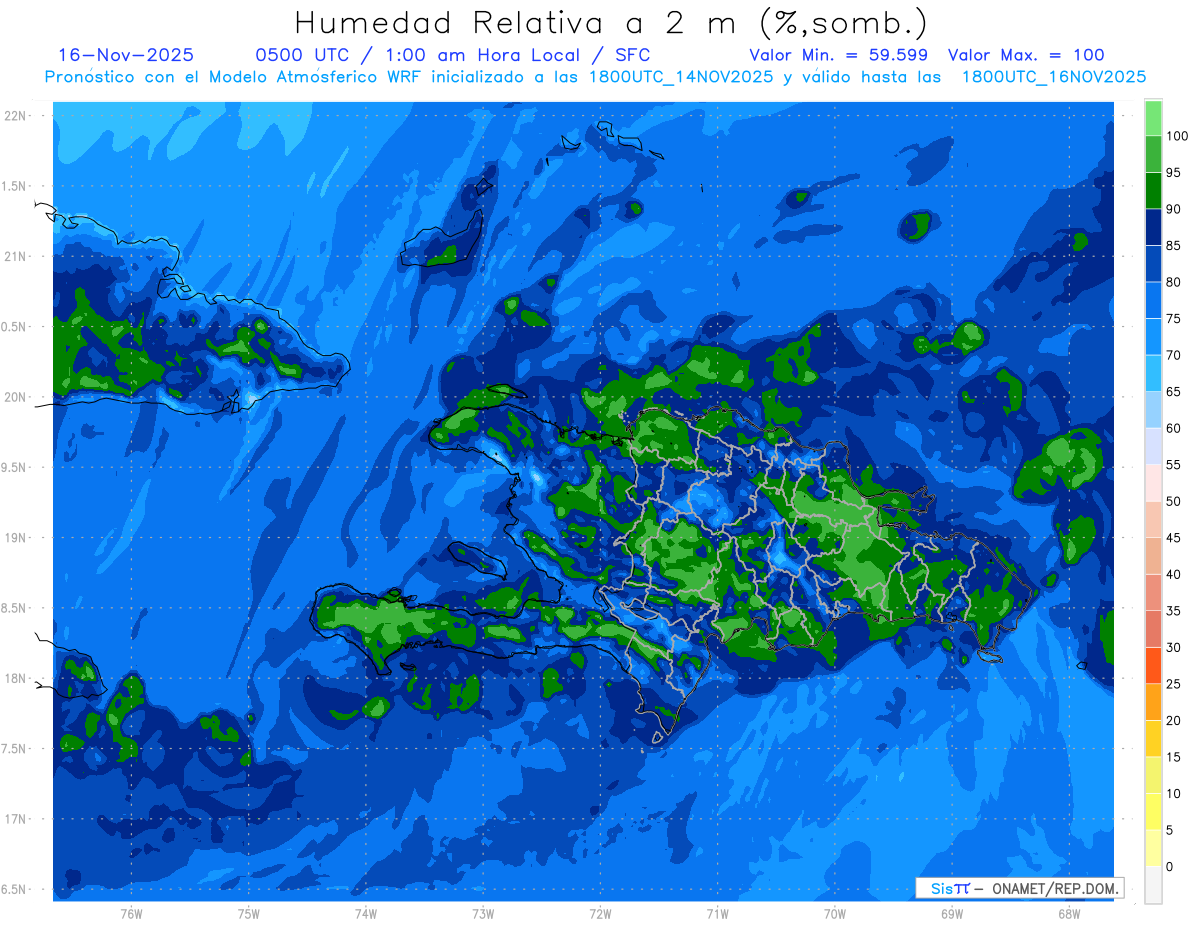This screenshot has width=1200, height=927.
Task: Click the '75W' longitude label
Action: [249, 914]
